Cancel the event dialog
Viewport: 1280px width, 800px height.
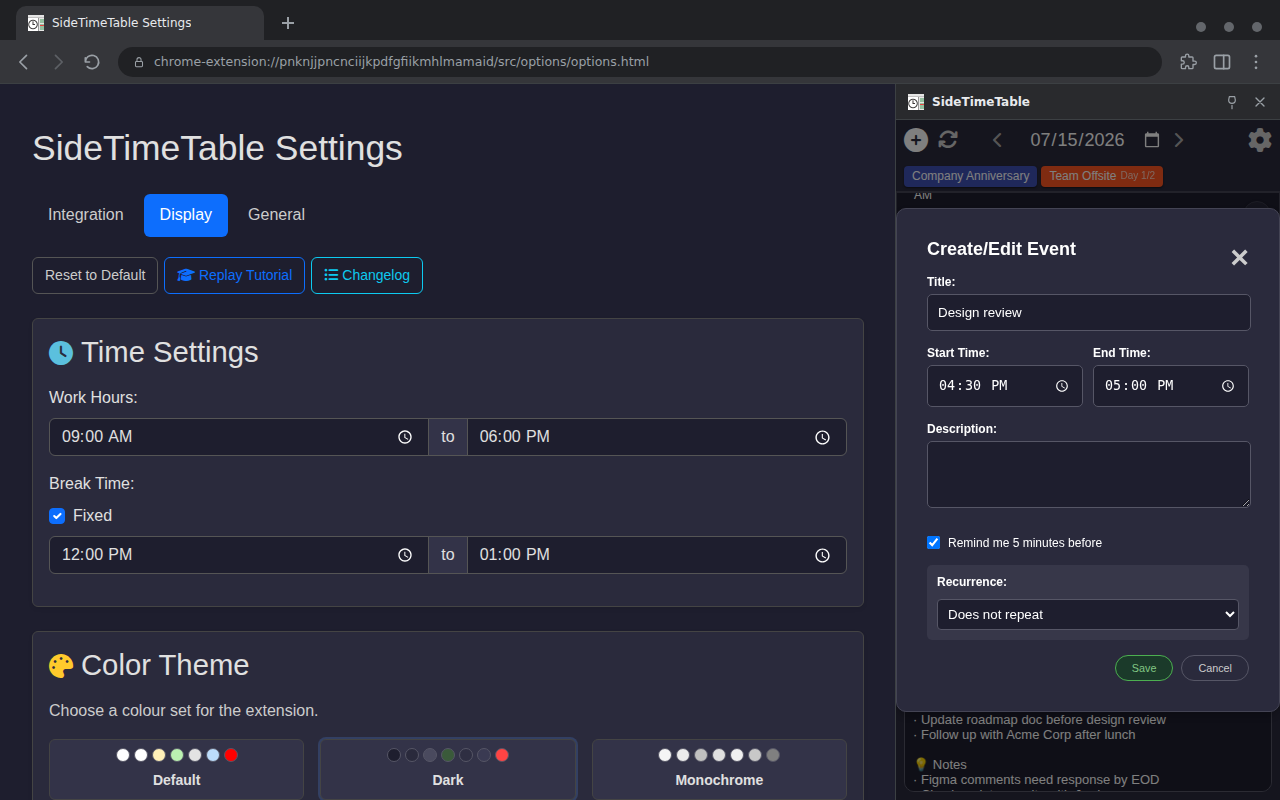1215,668
